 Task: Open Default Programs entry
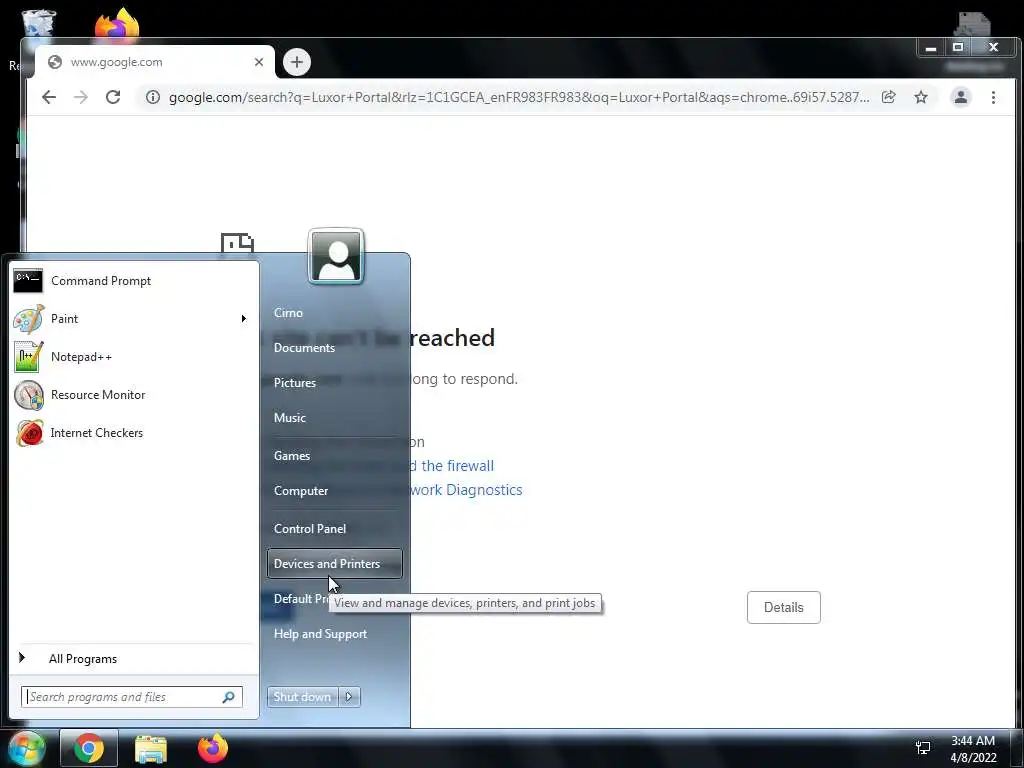tap(300, 599)
